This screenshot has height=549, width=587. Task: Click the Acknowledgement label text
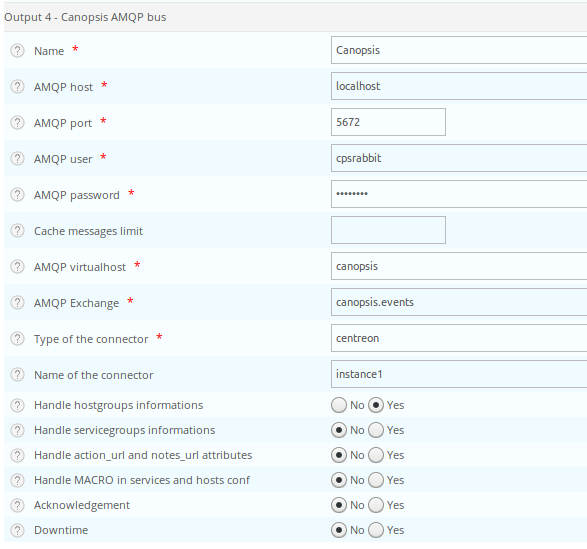82,505
